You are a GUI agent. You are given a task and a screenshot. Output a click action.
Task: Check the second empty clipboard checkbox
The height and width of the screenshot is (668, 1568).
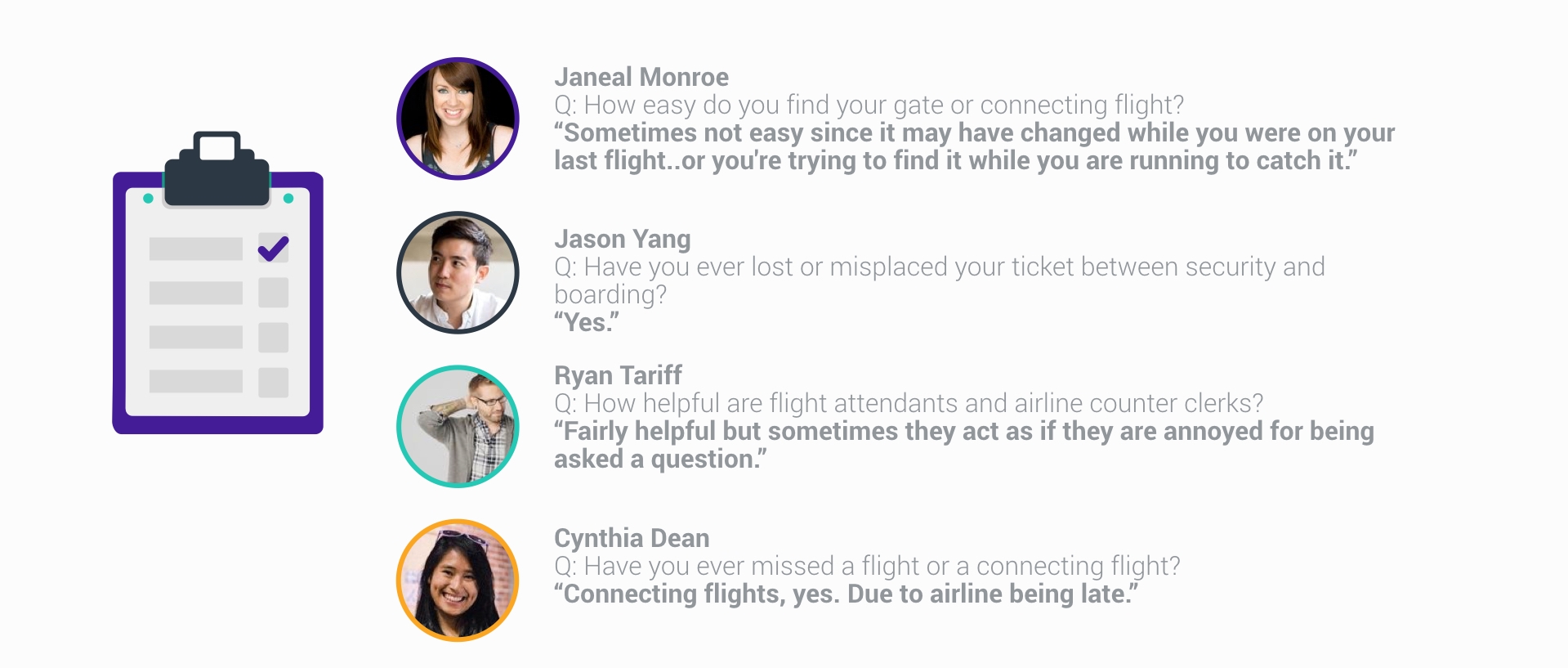click(273, 293)
